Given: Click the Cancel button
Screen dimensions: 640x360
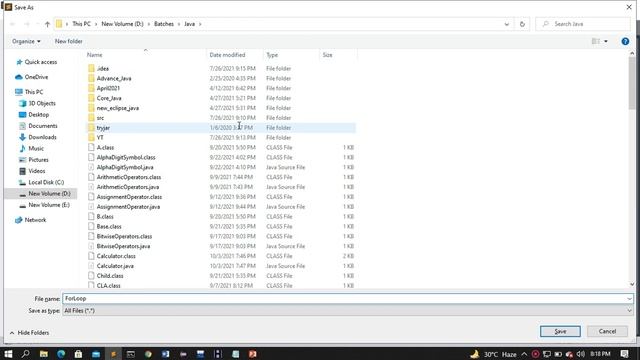Looking at the screenshot, I should click(x=607, y=331).
